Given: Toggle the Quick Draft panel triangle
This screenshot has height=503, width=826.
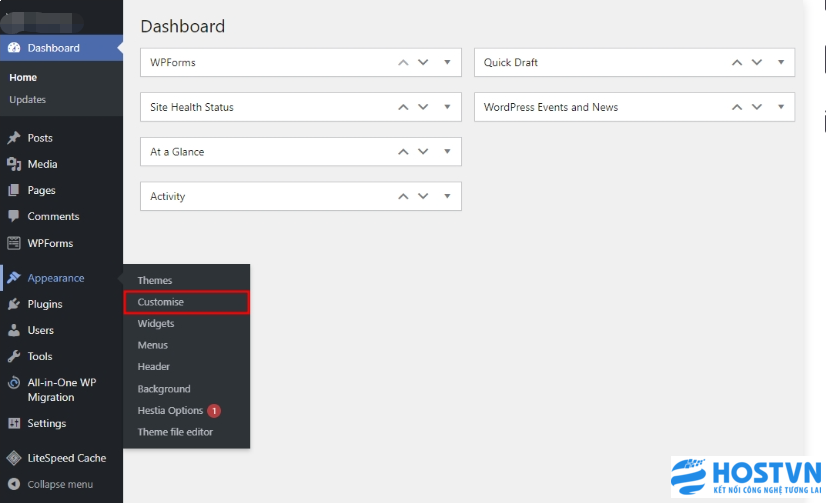Looking at the screenshot, I should point(781,62).
